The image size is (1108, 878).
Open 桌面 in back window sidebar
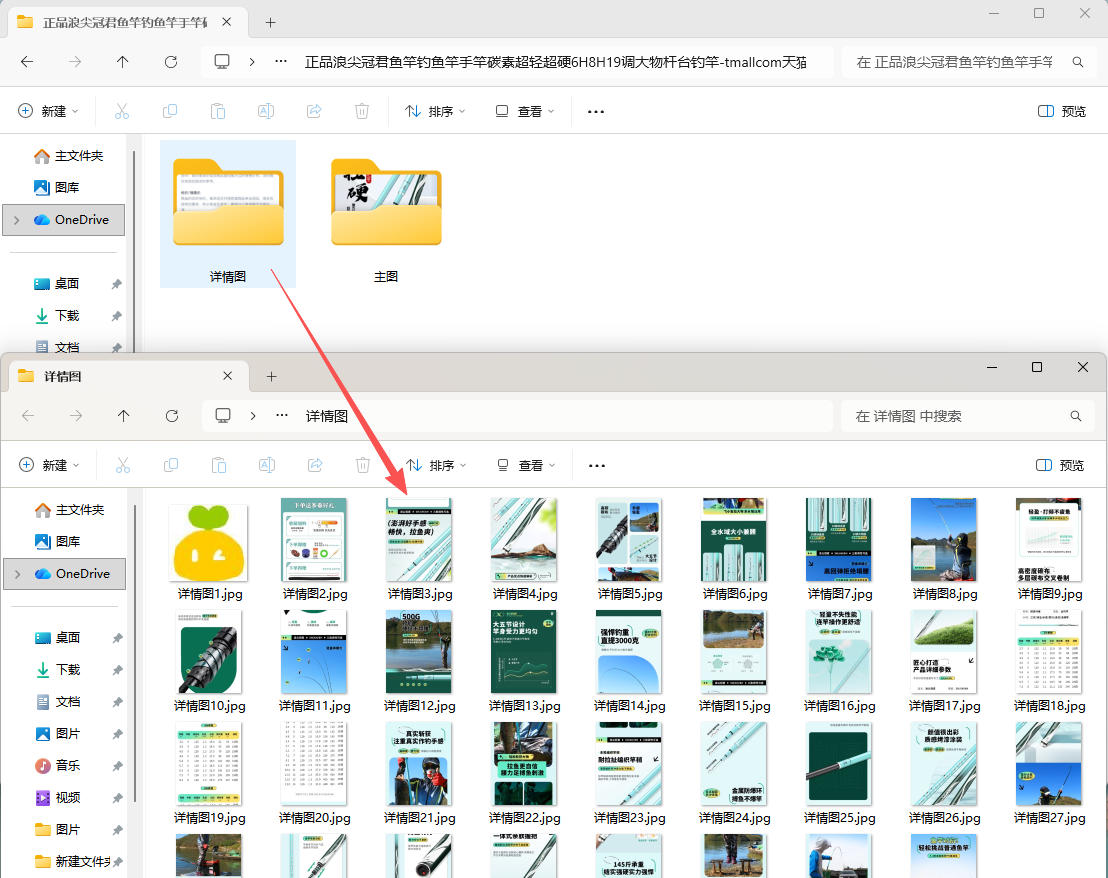click(x=57, y=283)
